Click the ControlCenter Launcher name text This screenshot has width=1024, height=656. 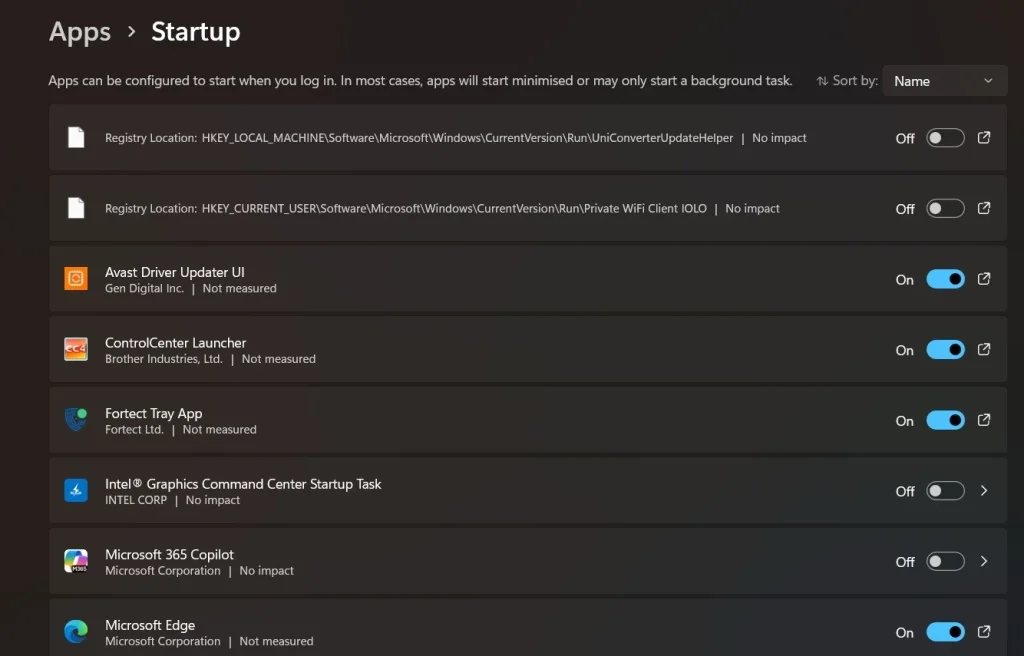[175, 342]
